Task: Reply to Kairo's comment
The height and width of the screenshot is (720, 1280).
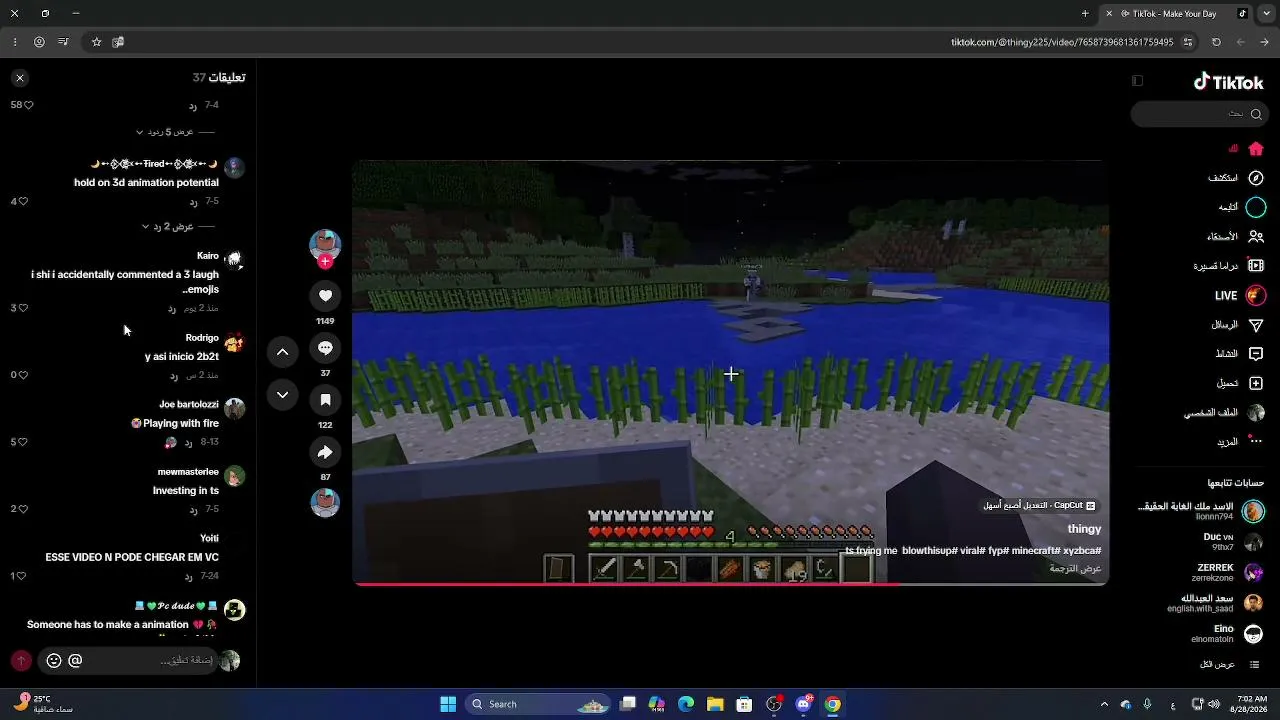Action: click(x=172, y=308)
